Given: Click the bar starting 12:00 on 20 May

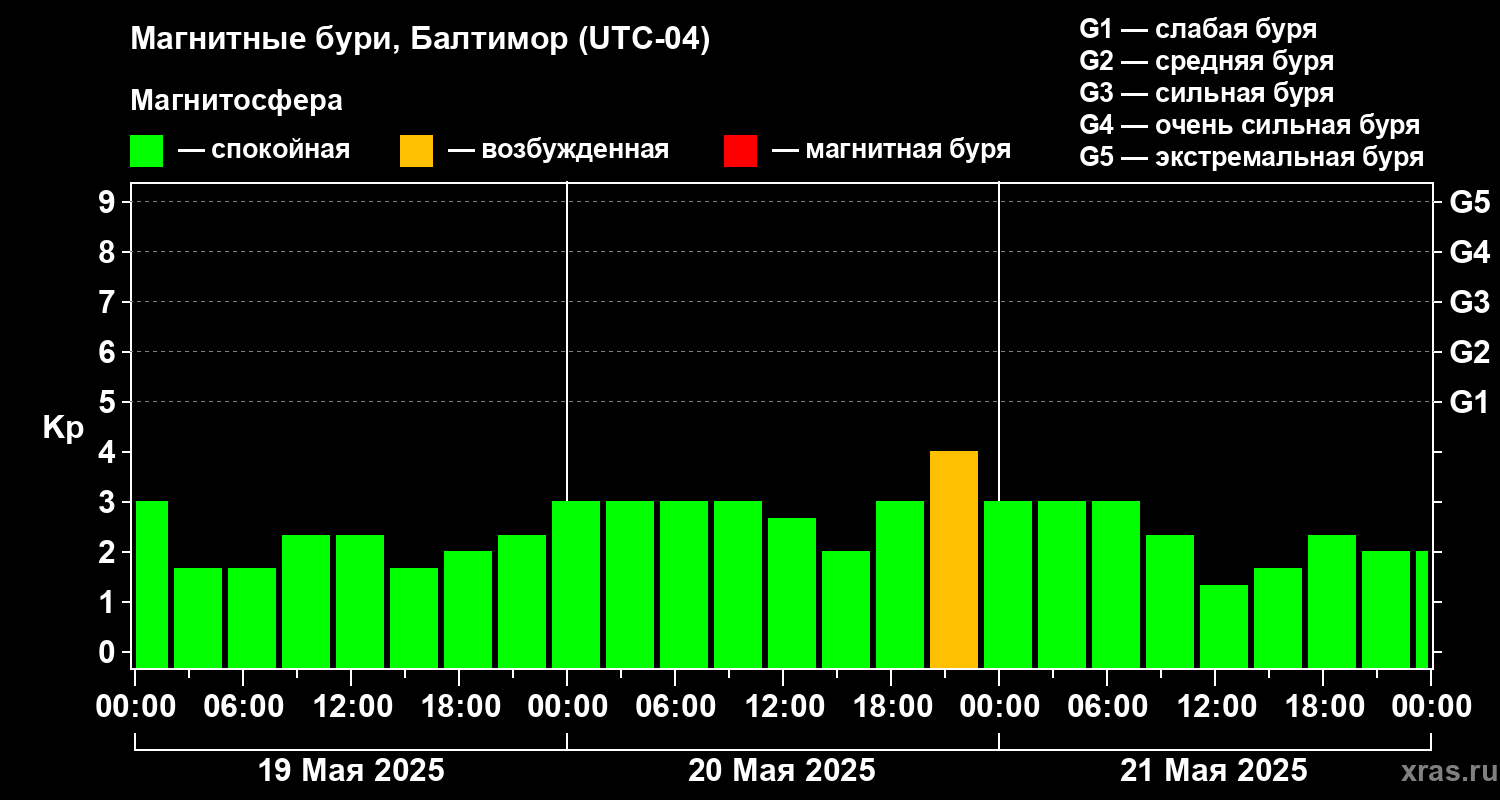Looking at the screenshot, I should tap(792, 593).
